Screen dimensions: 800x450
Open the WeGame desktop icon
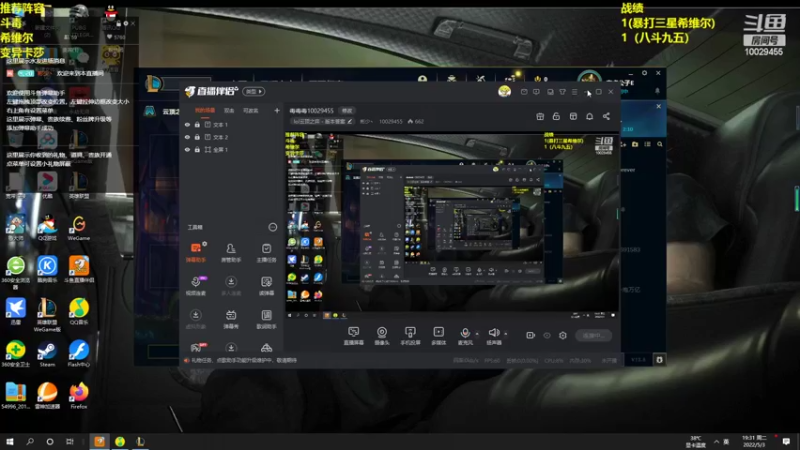click(79, 228)
